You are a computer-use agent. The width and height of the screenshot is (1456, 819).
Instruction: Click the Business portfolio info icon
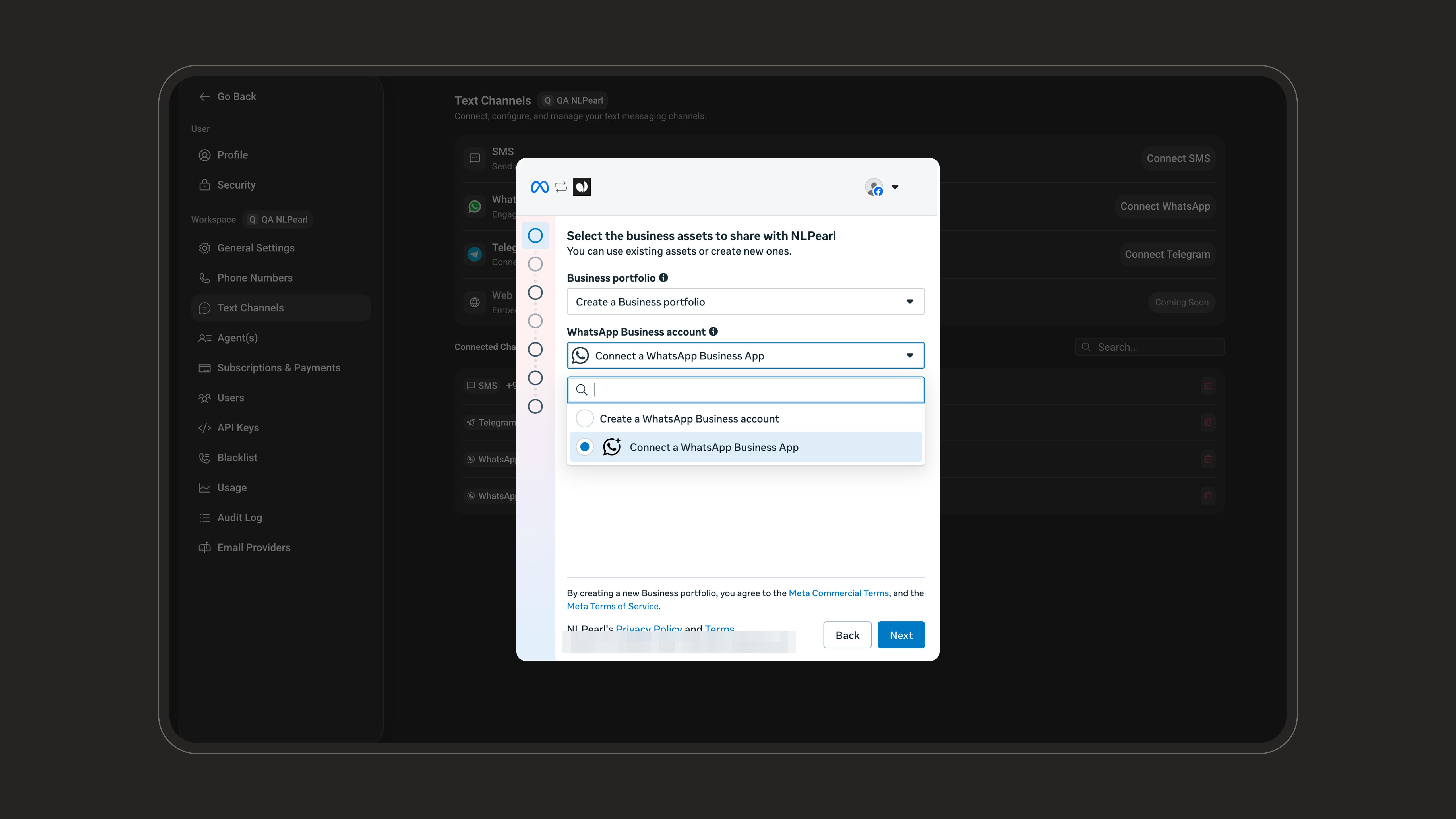(x=663, y=278)
